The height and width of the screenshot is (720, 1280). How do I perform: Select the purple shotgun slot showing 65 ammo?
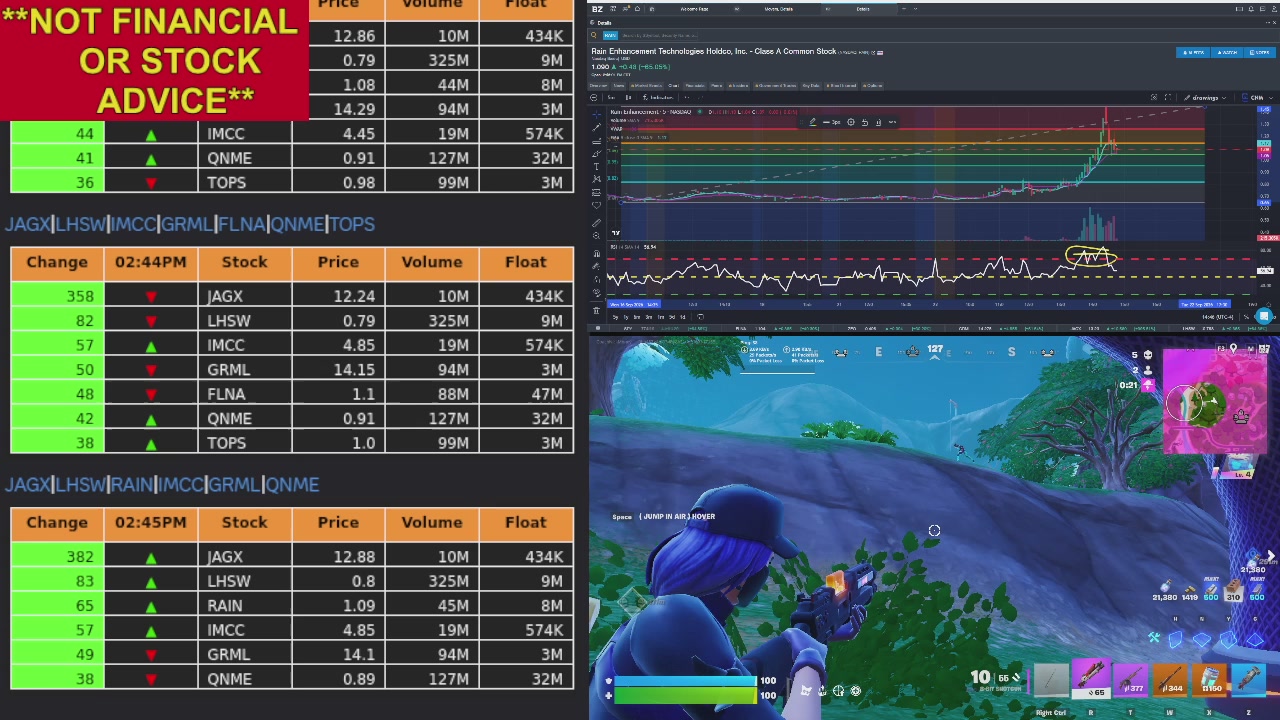click(1091, 678)
